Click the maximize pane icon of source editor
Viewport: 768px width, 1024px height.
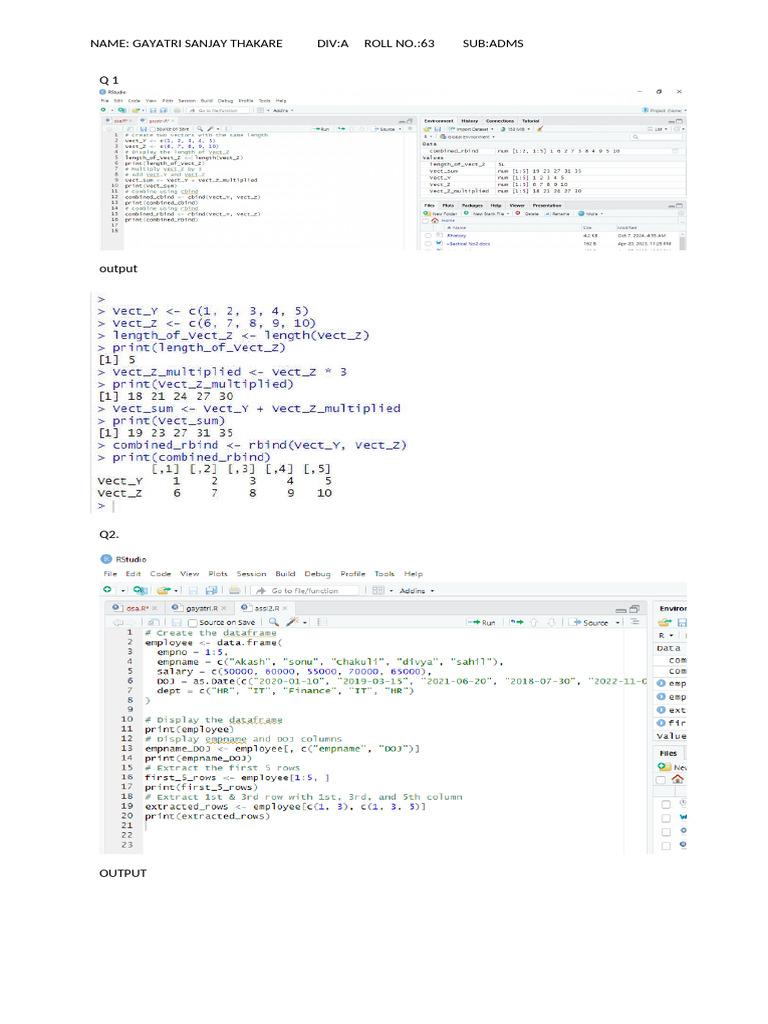[635, 608]
